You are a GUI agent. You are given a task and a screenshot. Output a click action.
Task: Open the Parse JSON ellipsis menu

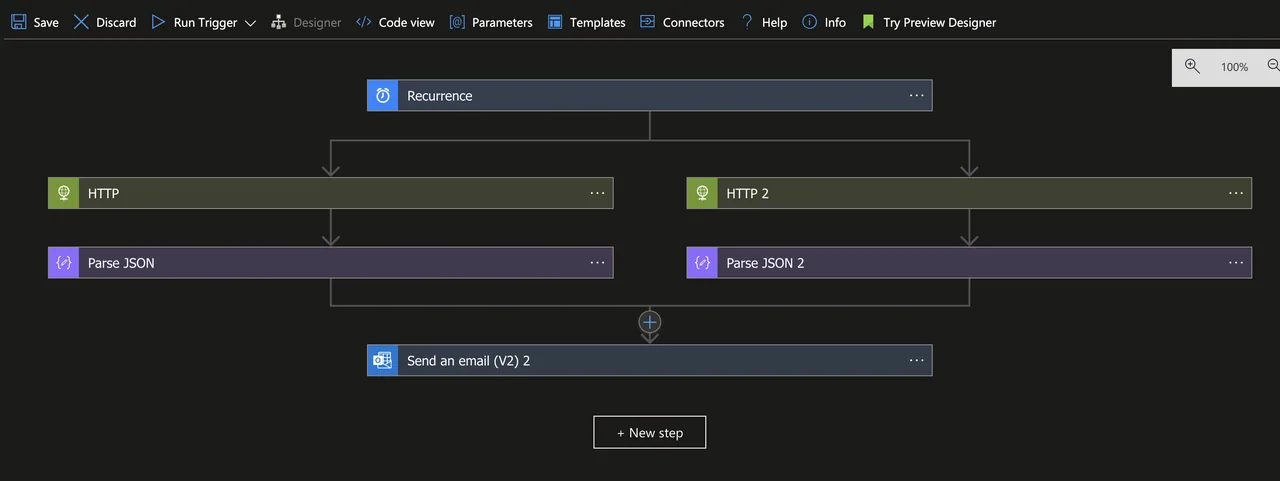coord(597,263)
